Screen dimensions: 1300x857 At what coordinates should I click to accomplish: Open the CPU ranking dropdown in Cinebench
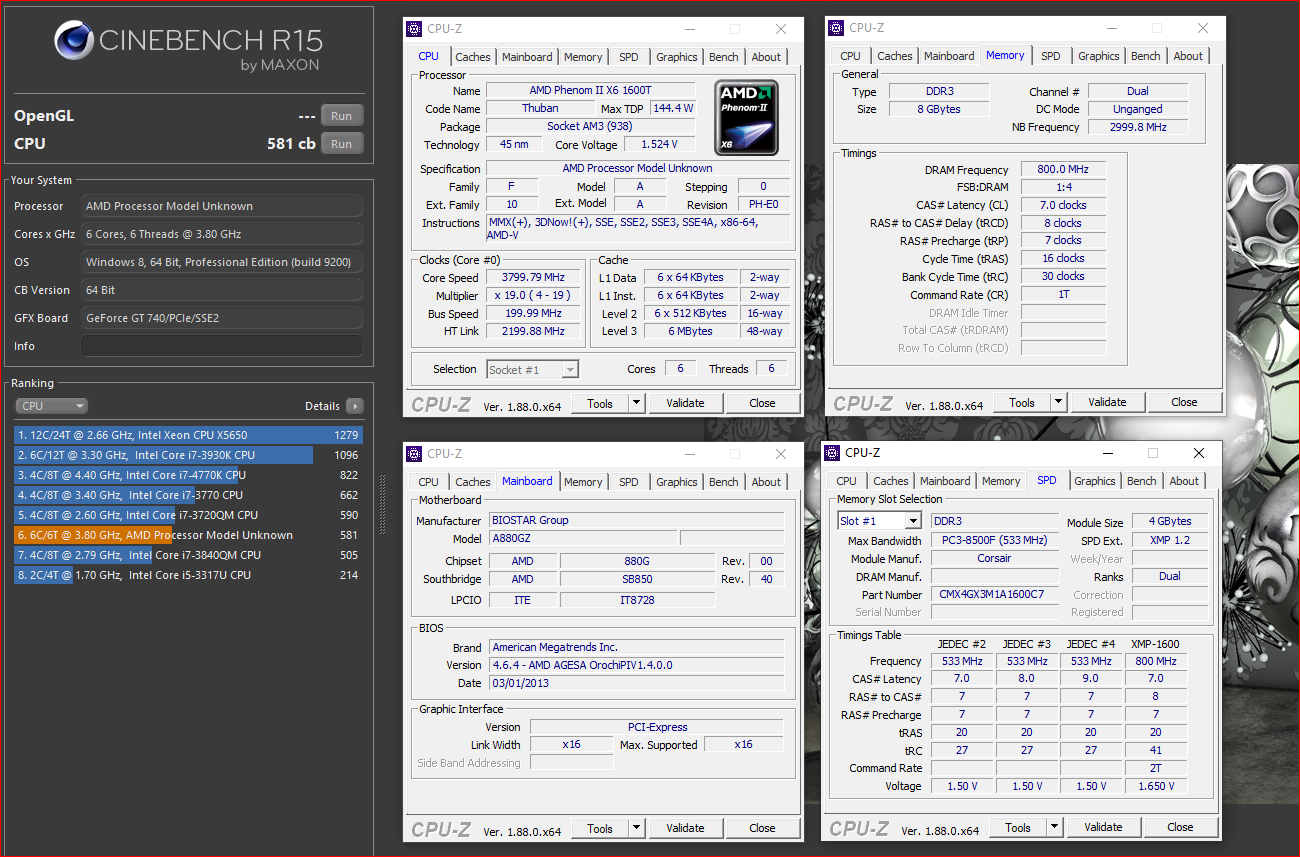[52, 406]
